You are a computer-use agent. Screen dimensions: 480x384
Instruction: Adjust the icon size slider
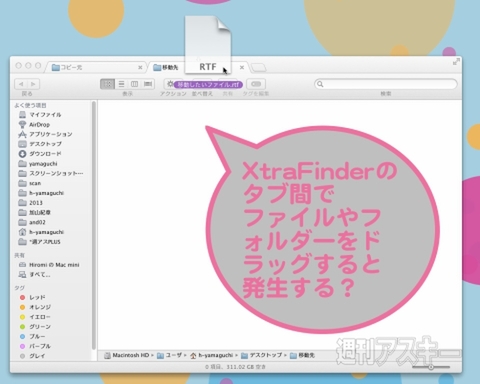431,367
